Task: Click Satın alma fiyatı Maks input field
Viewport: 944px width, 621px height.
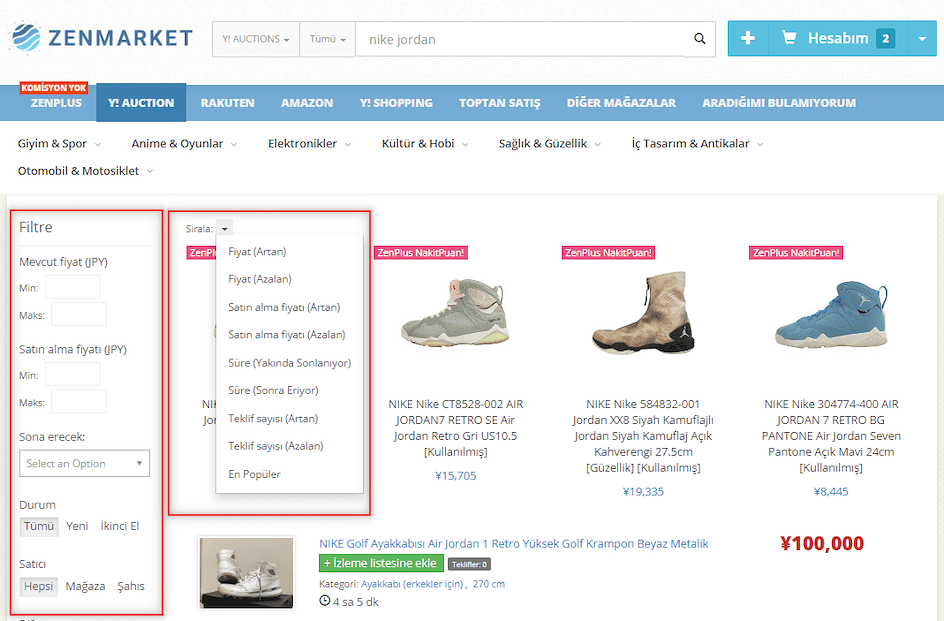Action: point(79,402)
